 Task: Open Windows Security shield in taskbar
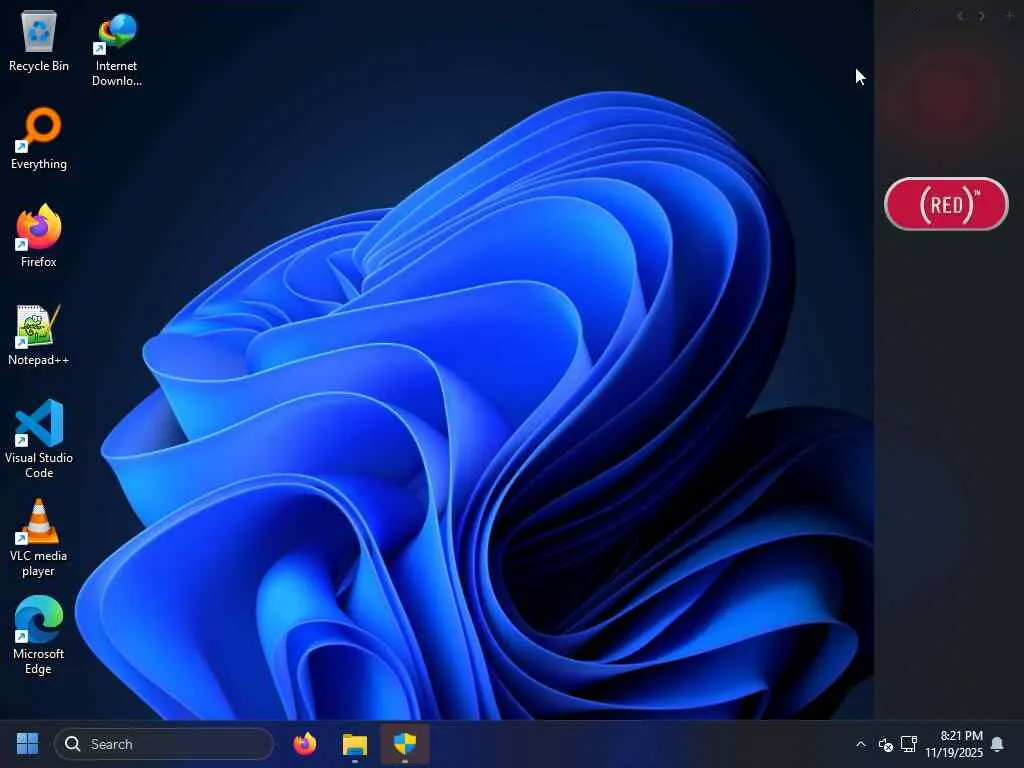coord(405,744)
